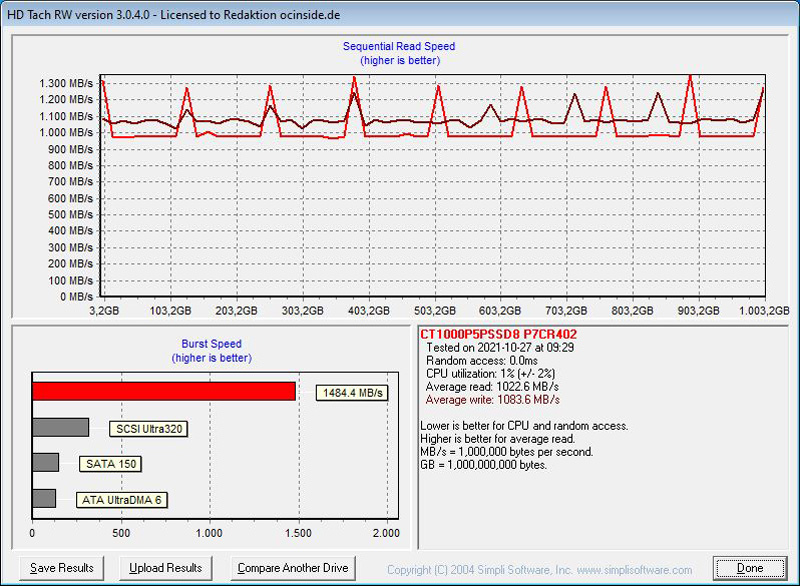This screenshot has height=586, width=800.
Task: Click the GB = 1,000,000,000 bytes line
Action: coord(483,465)
